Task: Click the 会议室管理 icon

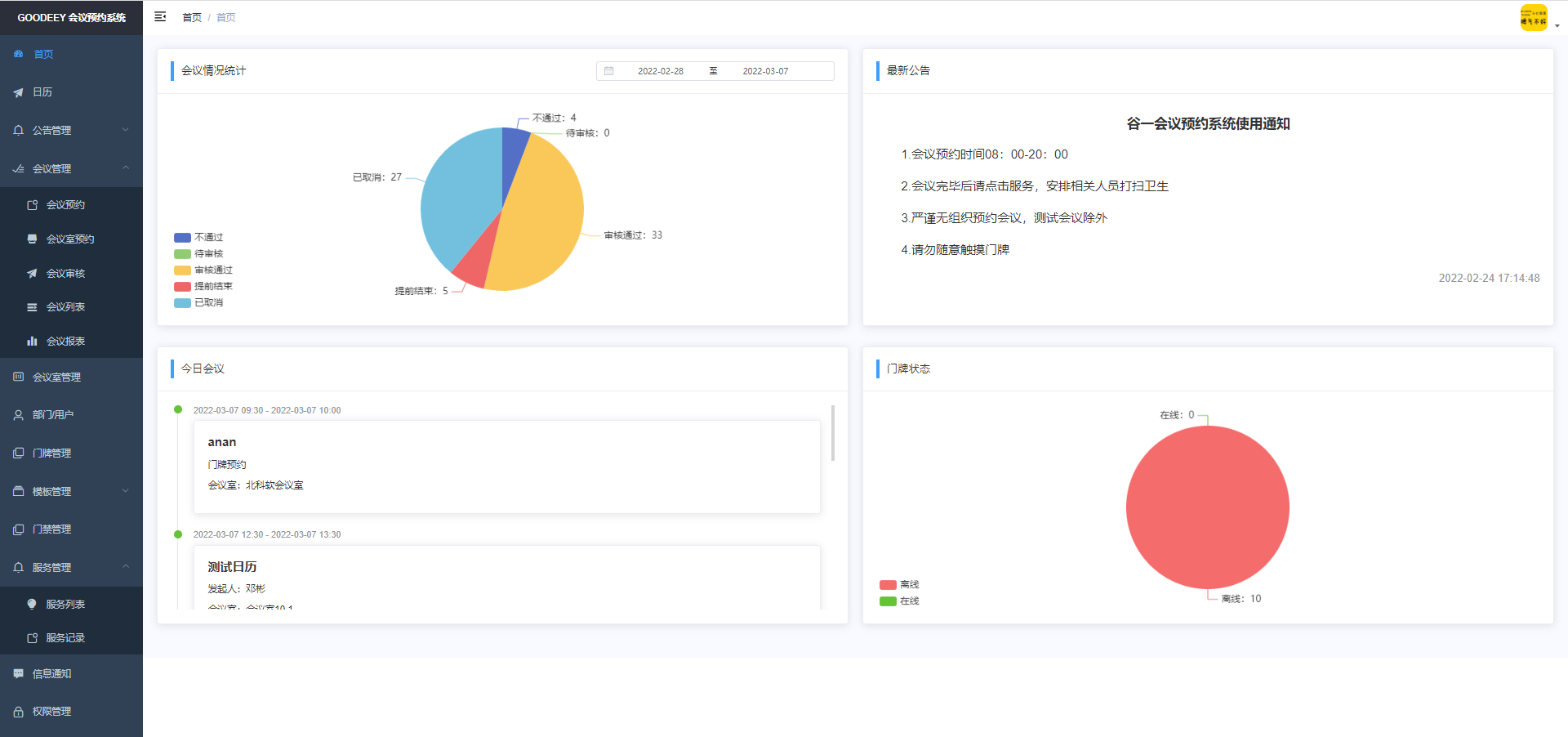Action: tap(19, 377)
